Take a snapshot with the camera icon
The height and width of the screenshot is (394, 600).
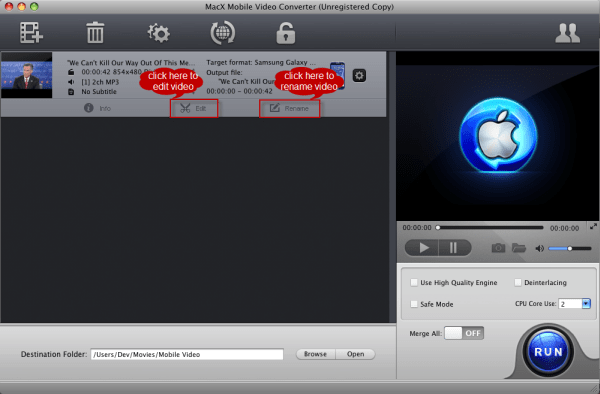[x=498, y=248]
